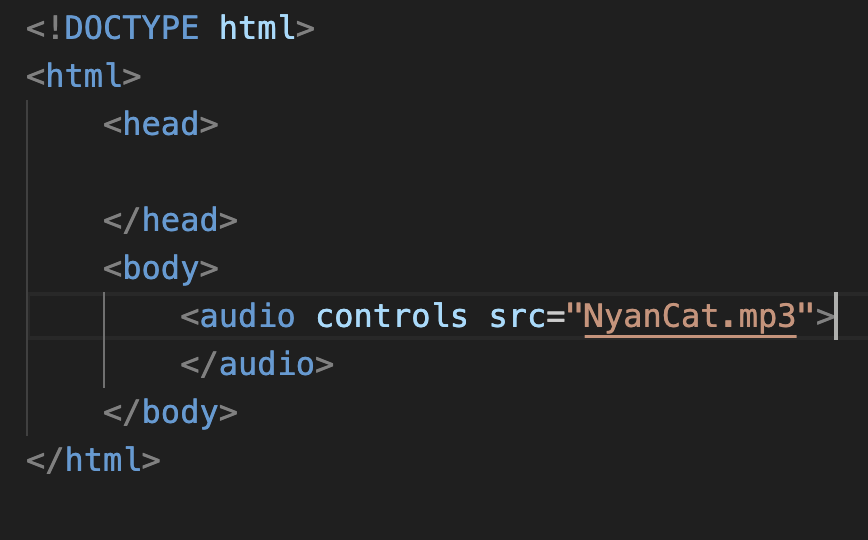The height and width of the screenshot is (540, 868).
Task: Click the opening body tag
Action: click(x=161, y=269)
